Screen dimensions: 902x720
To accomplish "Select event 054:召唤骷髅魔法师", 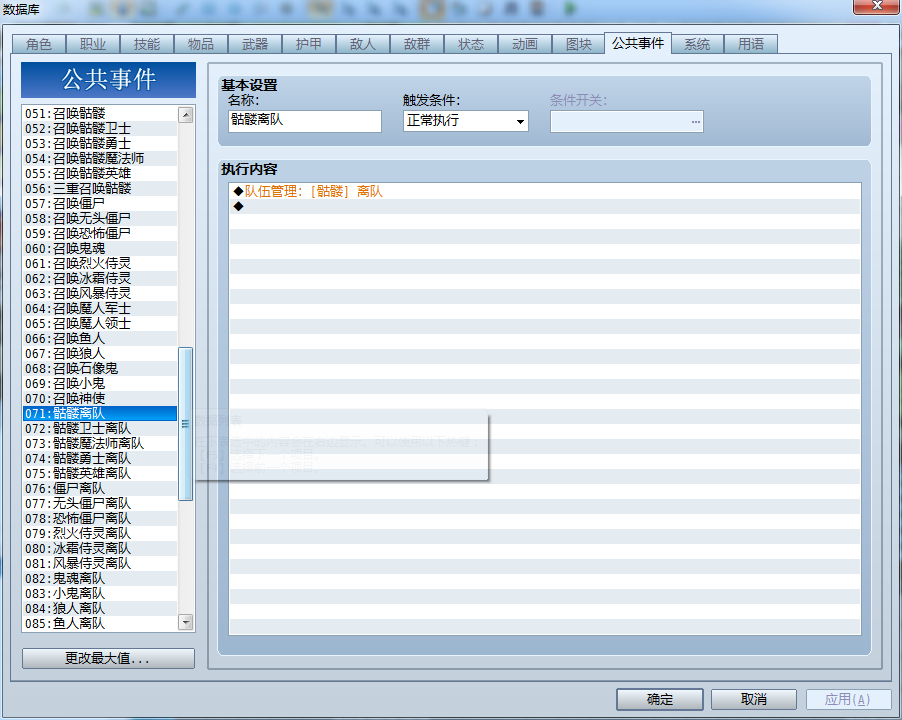I will pos(100,158).
